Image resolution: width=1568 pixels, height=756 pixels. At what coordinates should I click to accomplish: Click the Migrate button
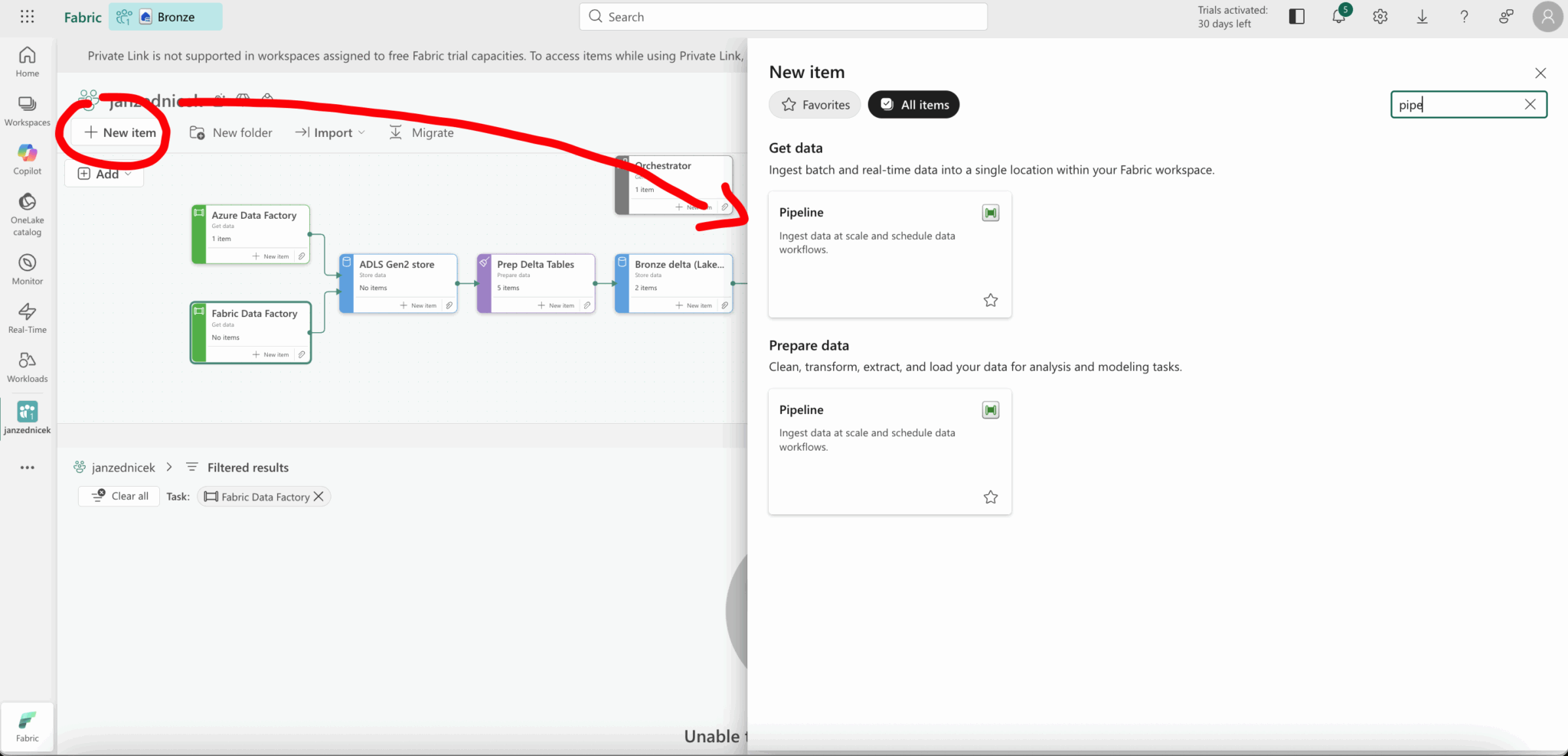[422, 132]
